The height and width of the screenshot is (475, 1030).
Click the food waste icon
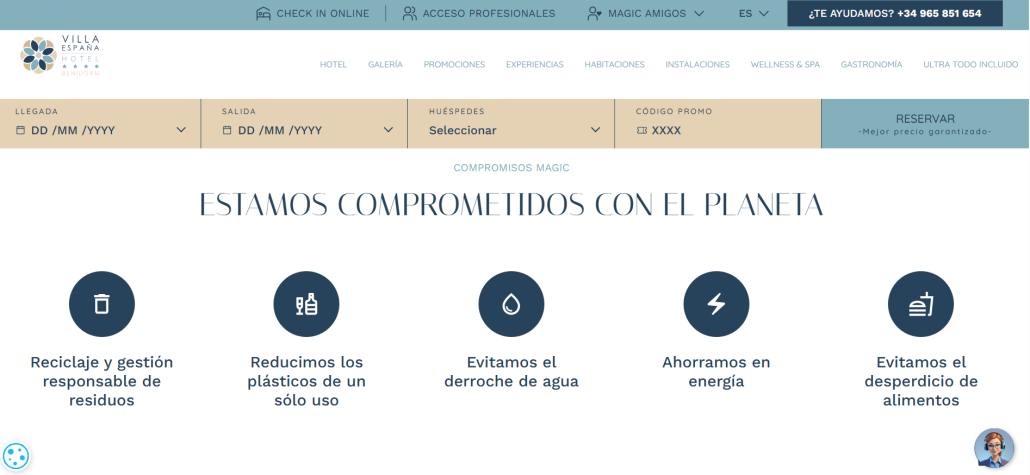click(920, 304)
